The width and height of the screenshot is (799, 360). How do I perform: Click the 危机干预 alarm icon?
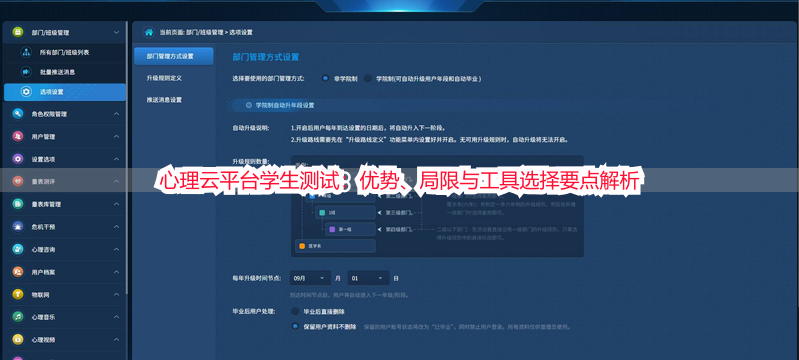(18, 226)
